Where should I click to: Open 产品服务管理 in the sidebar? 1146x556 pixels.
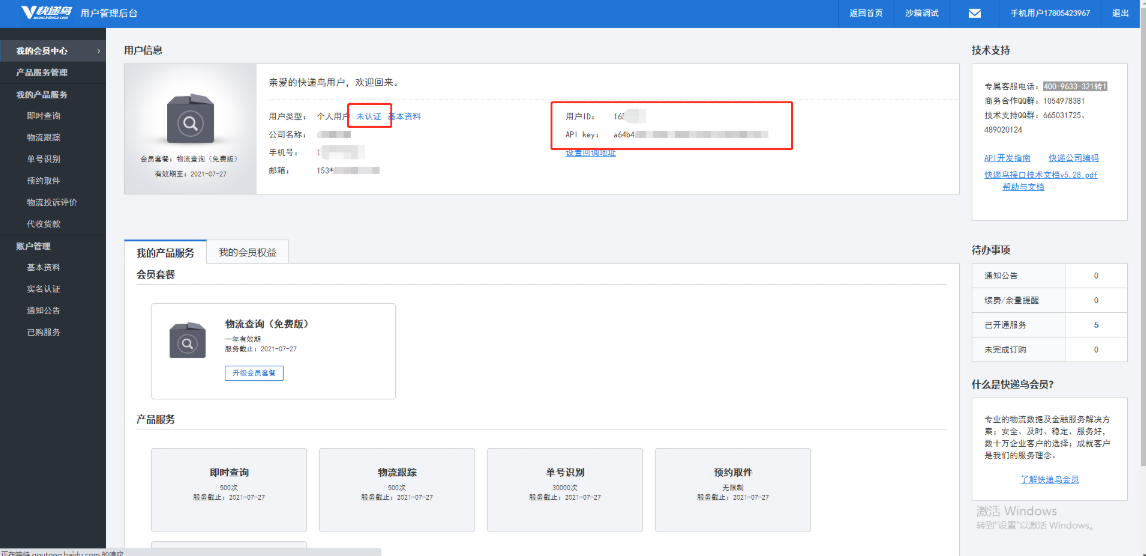42,73
